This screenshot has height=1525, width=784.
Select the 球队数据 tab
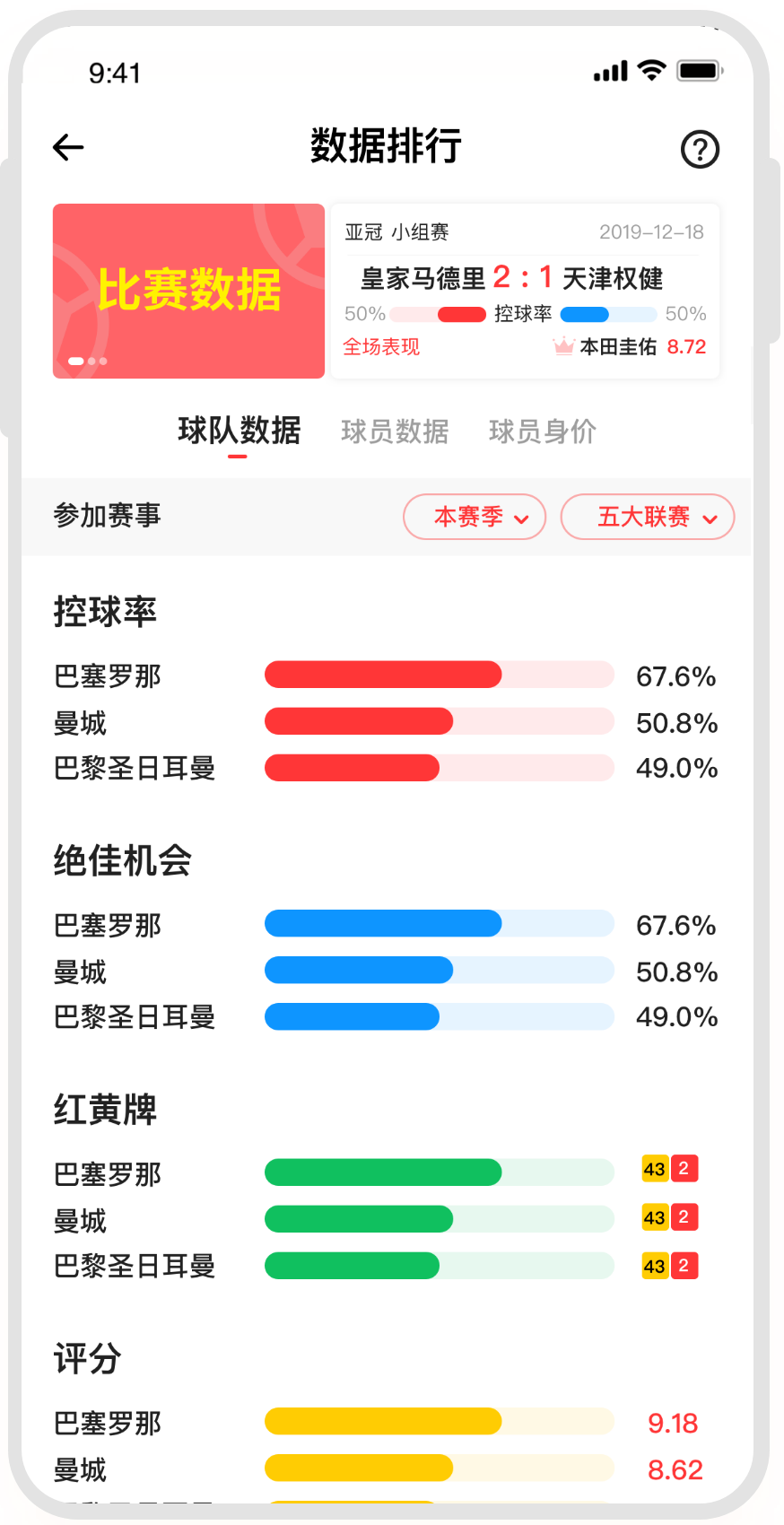[x=239, y=431]
